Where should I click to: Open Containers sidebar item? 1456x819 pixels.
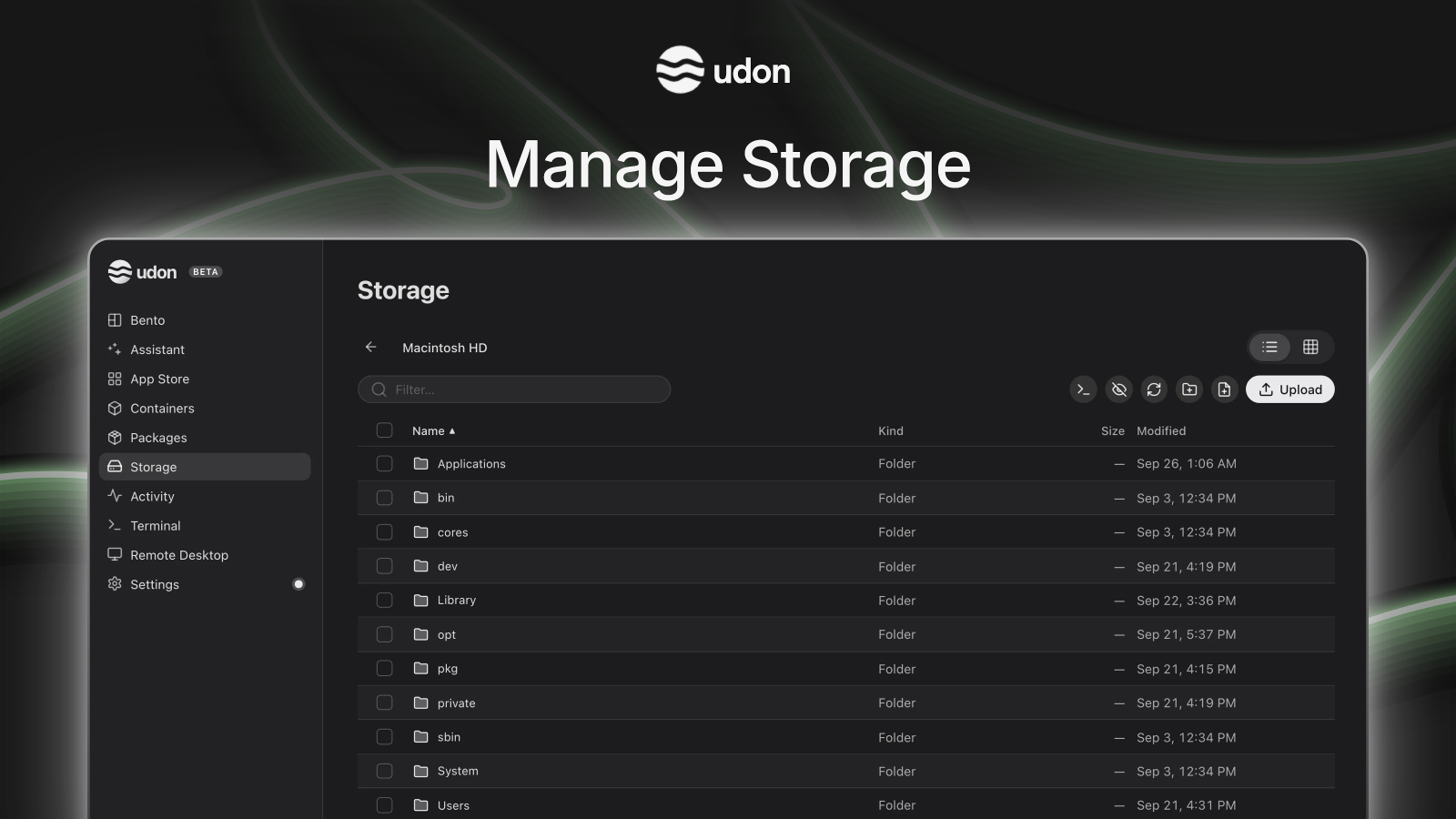[x=205, y=409]
